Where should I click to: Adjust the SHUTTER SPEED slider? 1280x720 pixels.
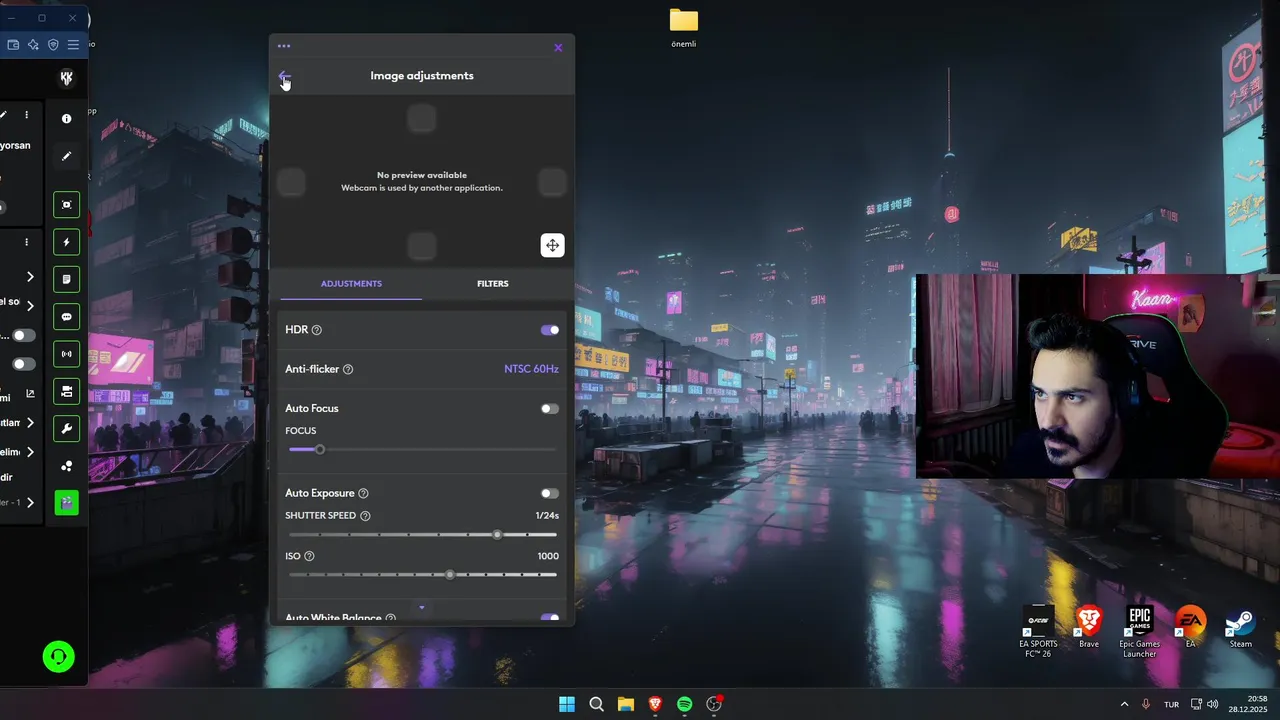click(422, 534)
